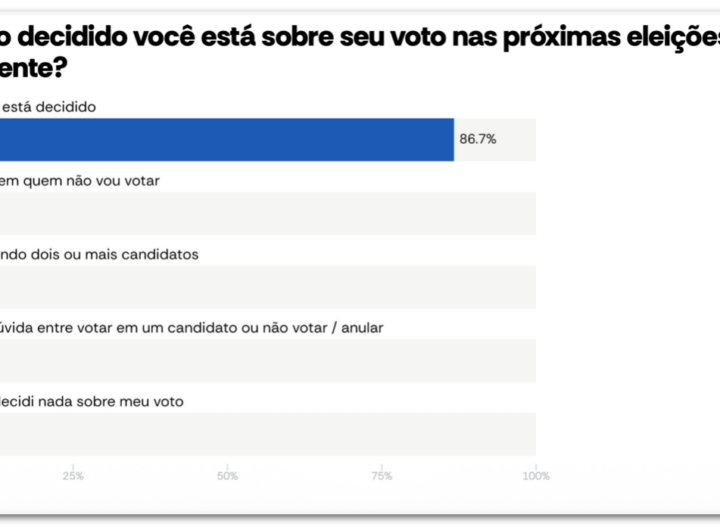Click the chart title's first line
The image size is (720, 530).
click(360, 38)
